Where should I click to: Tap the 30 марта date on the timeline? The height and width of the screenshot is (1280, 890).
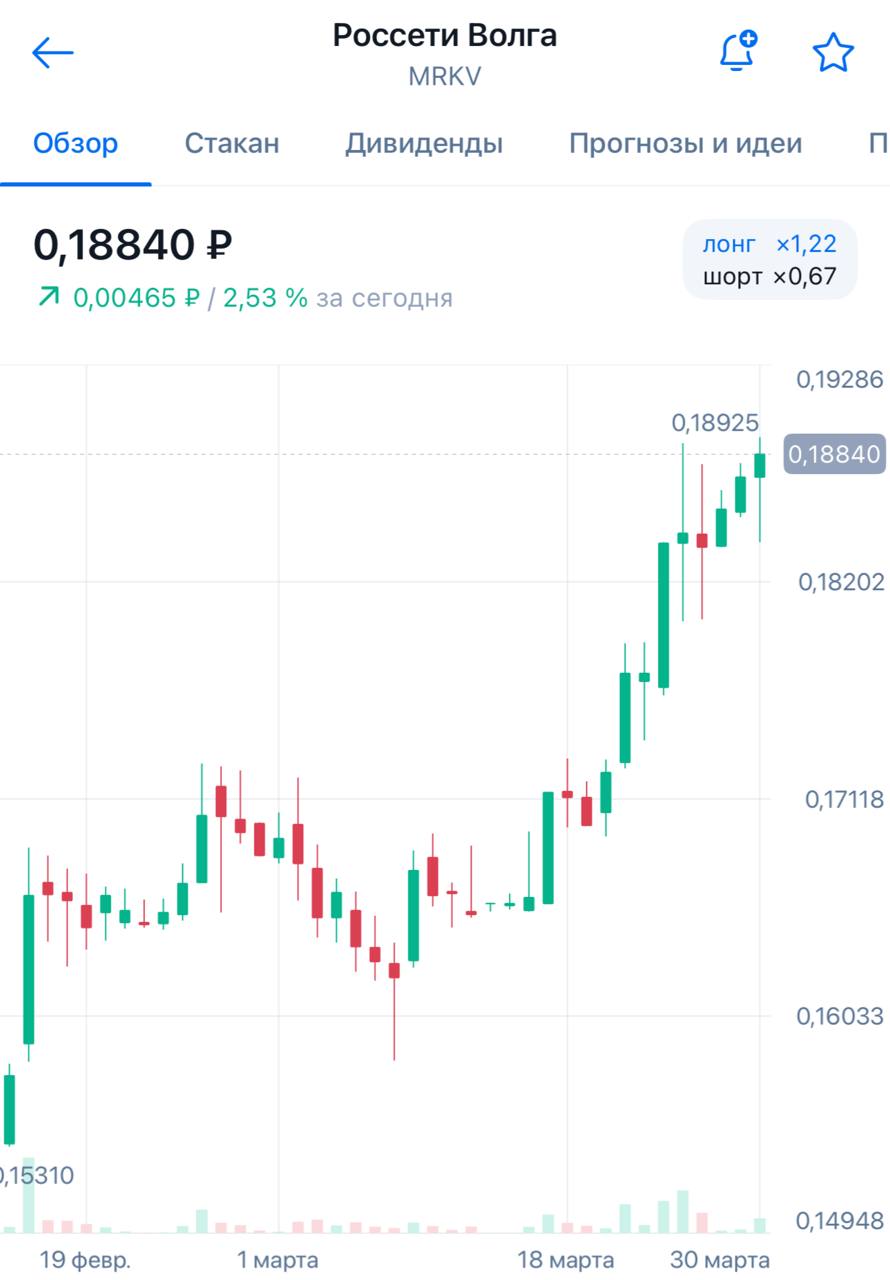click(719, 1258)
